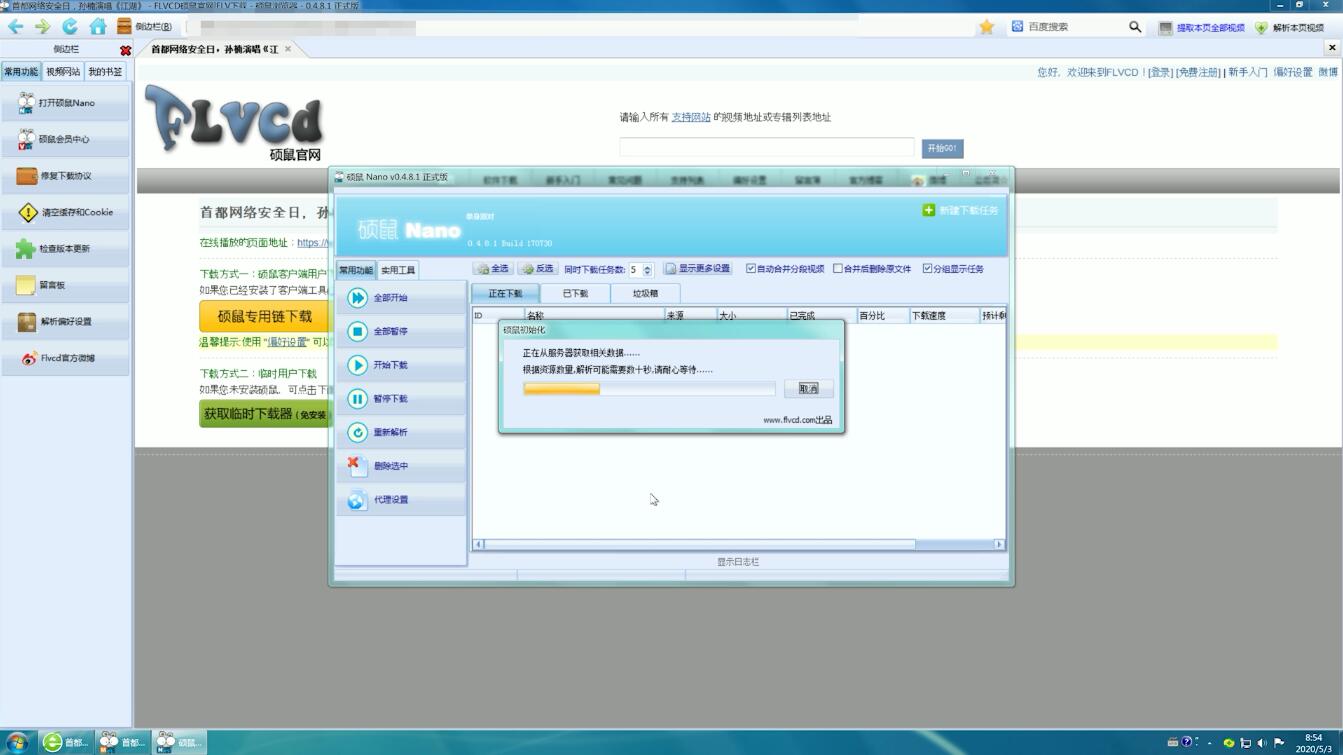Viewport: 1343px width, 755px height.
Task: Open the Windows Start button
Action: (x=17, y=742)
